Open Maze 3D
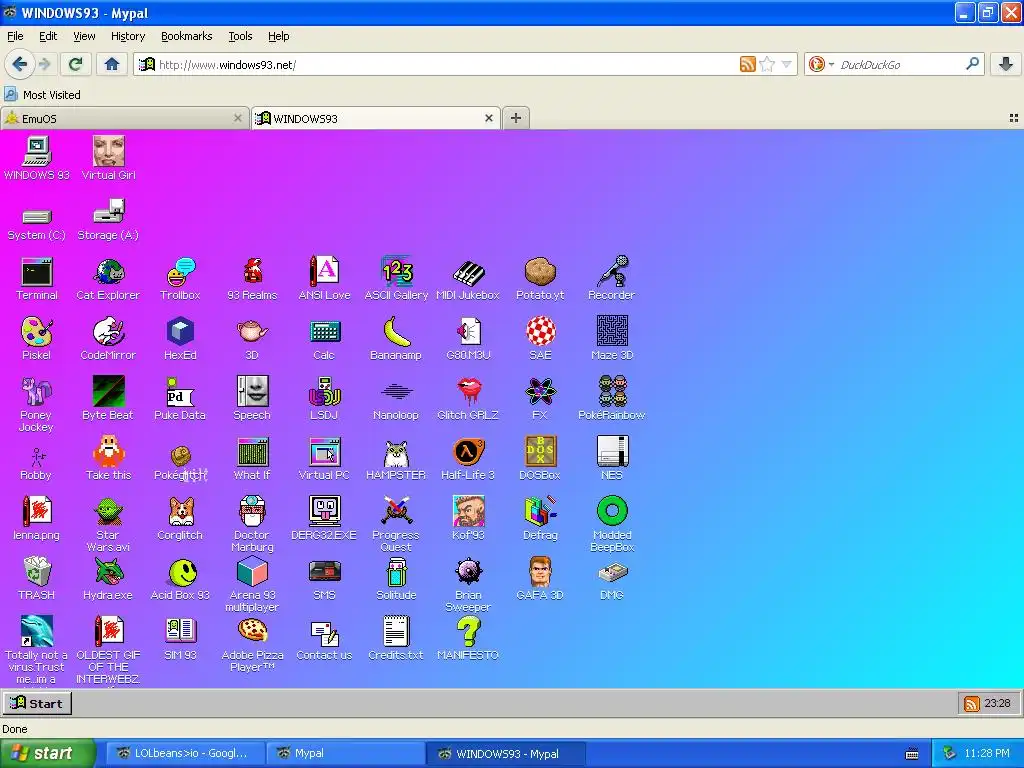The width and height of the screenshot is (1024, 768). pos(612,339)
